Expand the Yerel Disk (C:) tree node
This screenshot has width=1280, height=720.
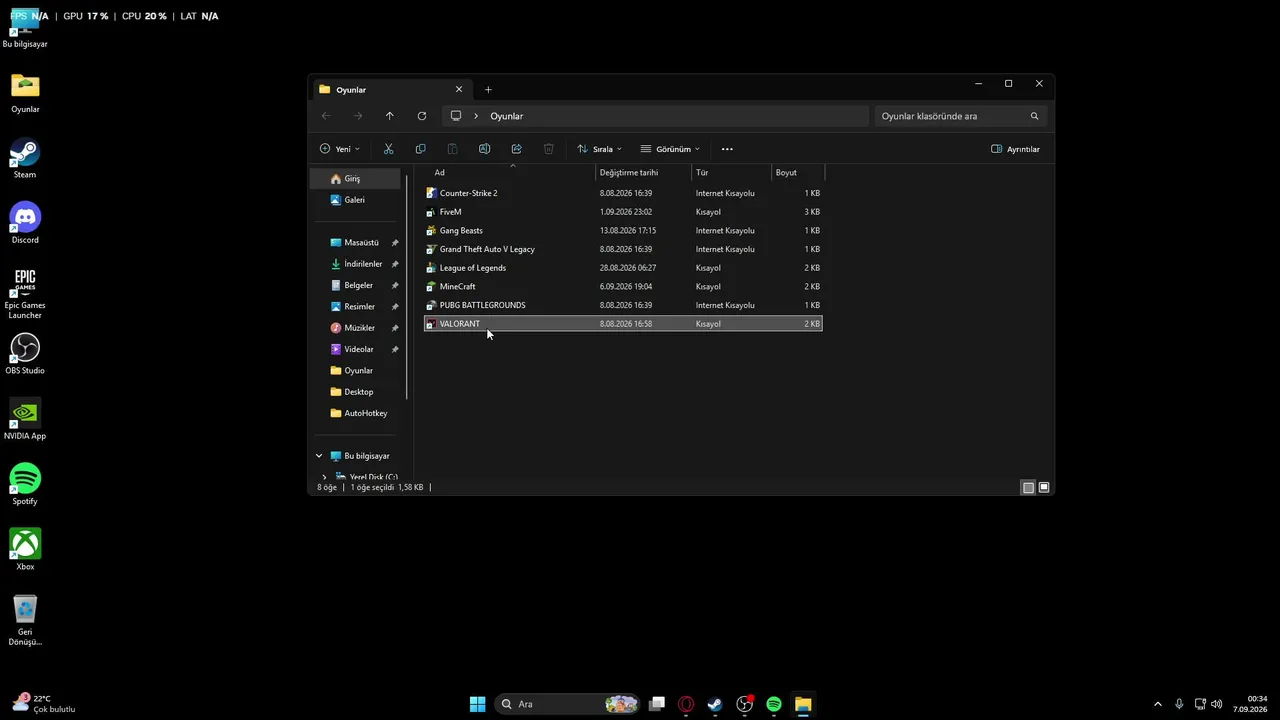324,477
